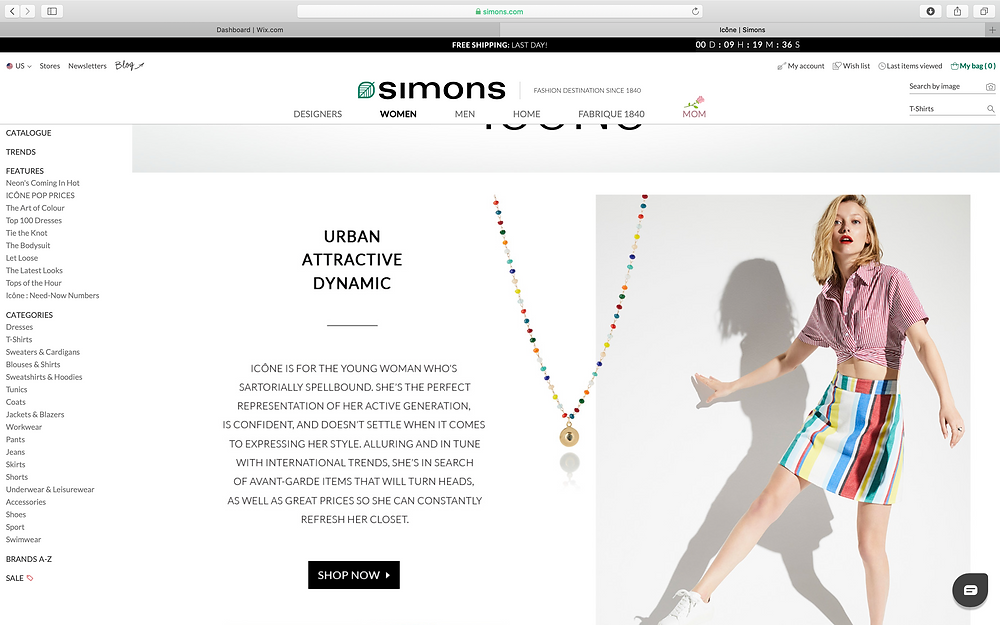Click the SHOP NOW button
This screenshot has width=1000, height=625.
click(354, 575)
